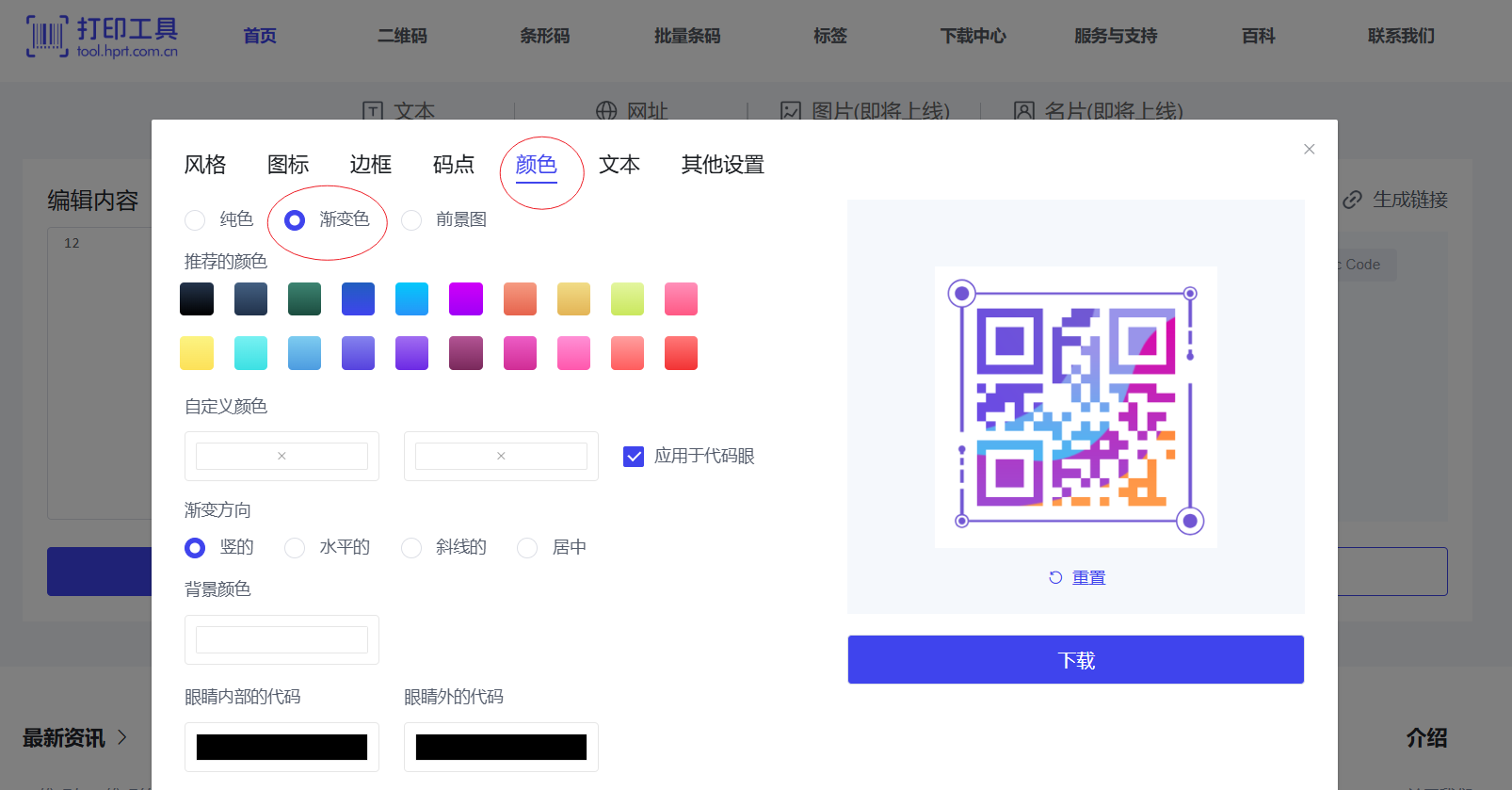The width and height of the screenshot is (1512, 790).
Task: Select the 渐变色 gradient option
Action: pos(295,220)
